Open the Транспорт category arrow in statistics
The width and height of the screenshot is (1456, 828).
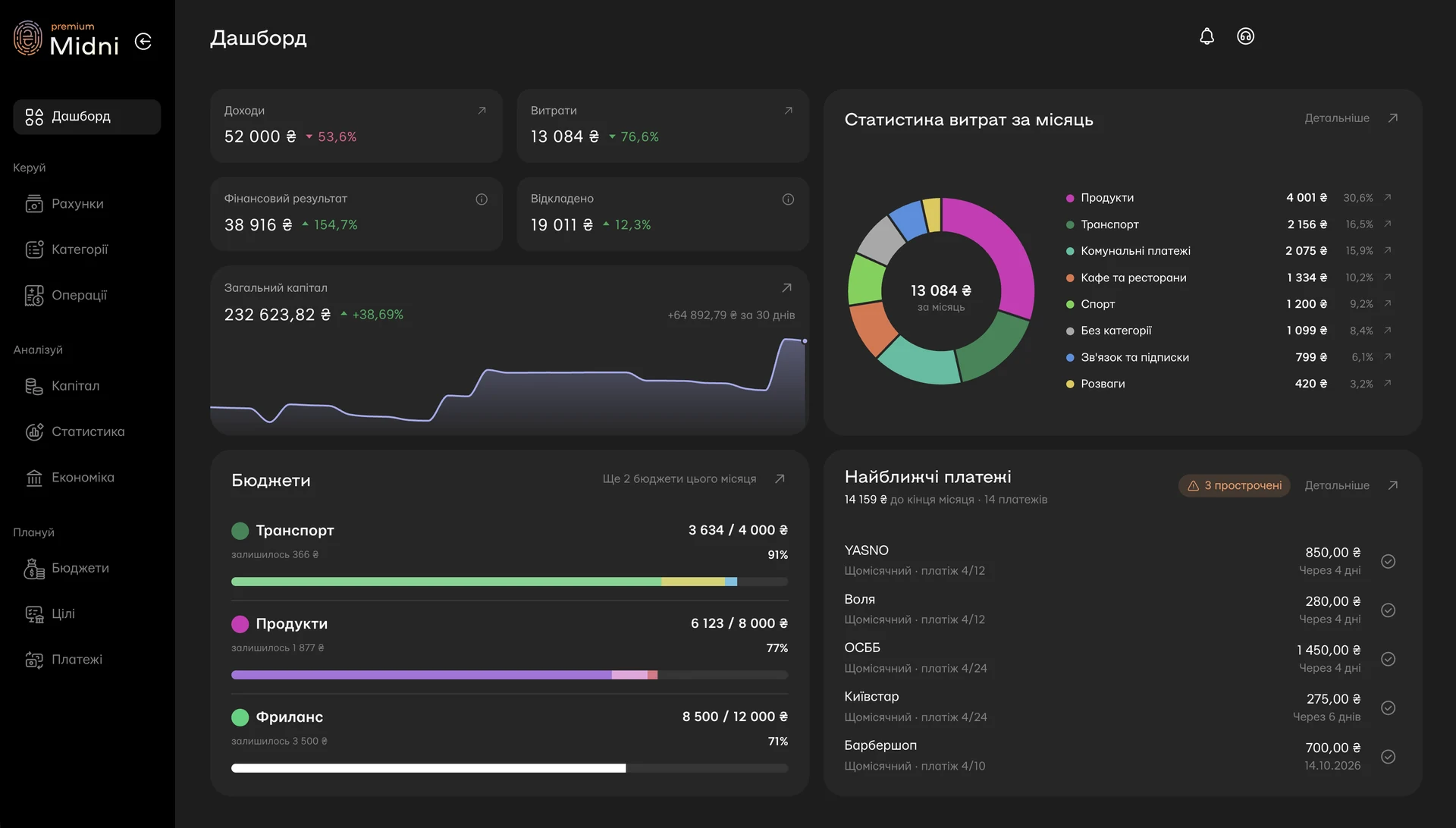(x=1388, y=224)
